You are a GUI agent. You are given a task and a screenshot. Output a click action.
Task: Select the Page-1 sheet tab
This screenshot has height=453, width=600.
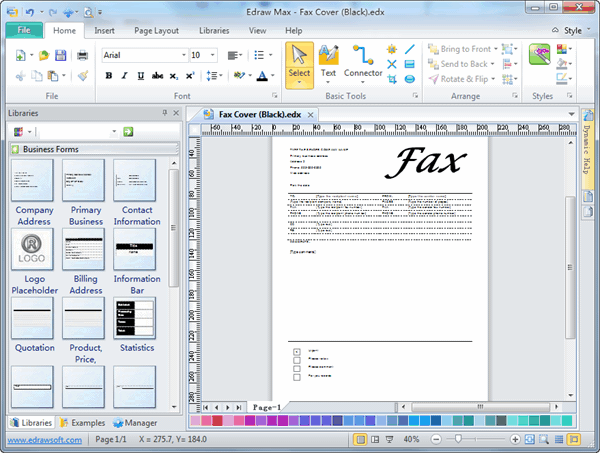(x=267, y=407)
